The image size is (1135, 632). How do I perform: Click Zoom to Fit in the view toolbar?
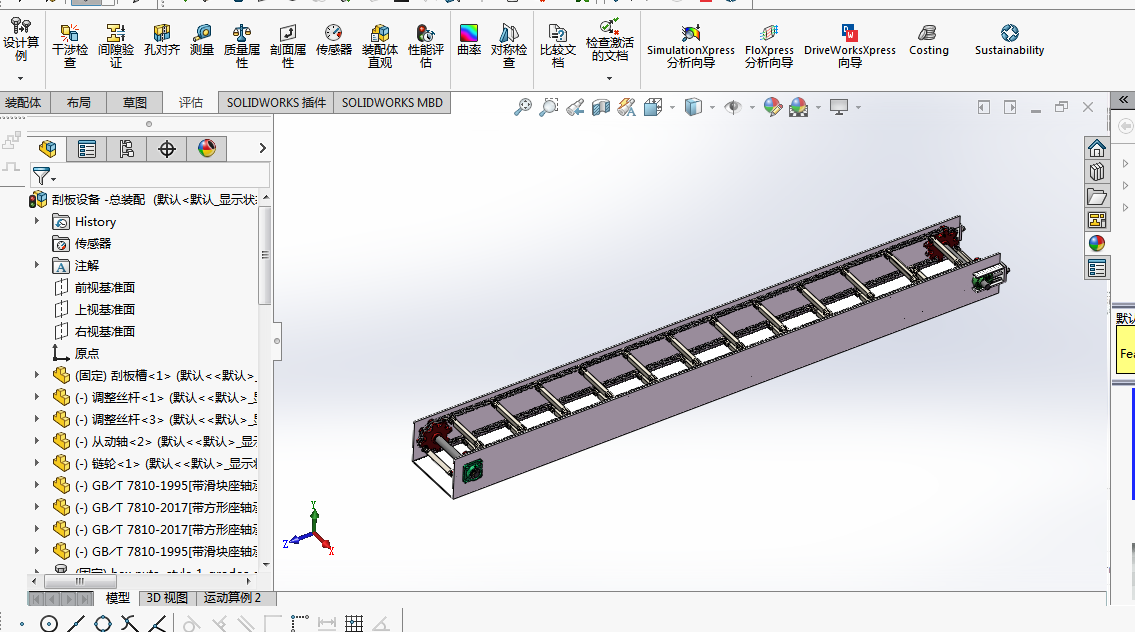tap(523, 107)
